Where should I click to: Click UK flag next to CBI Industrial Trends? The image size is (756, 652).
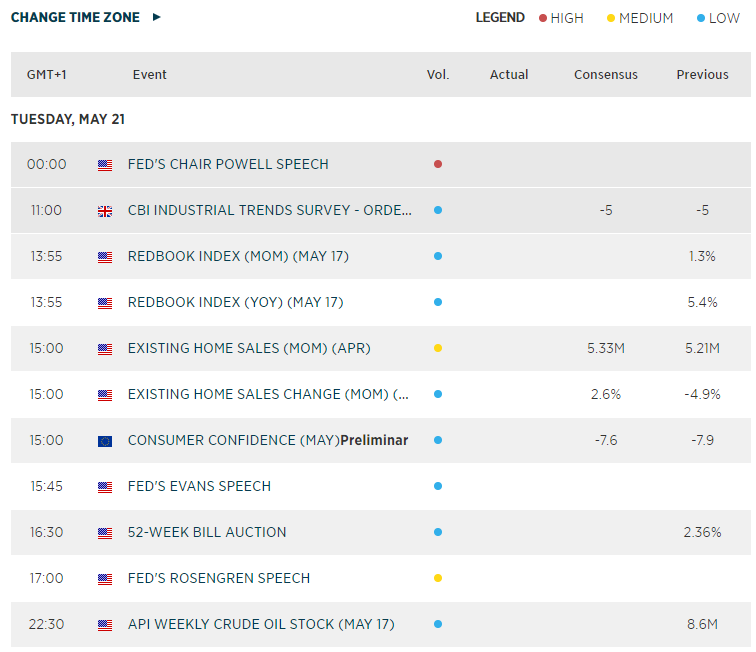[105, 211]
